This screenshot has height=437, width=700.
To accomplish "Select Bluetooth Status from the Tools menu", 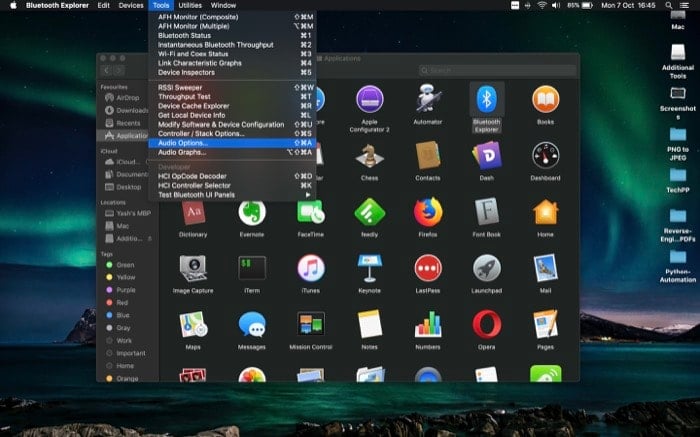I will [232, 35].
